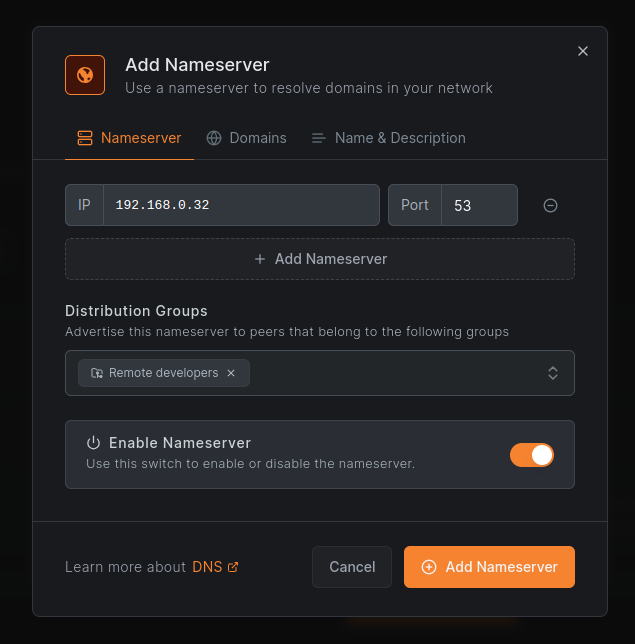This screenshot has width=635, height=644.
Task: Switch to the Domains tab
Action: pos(247,138)
